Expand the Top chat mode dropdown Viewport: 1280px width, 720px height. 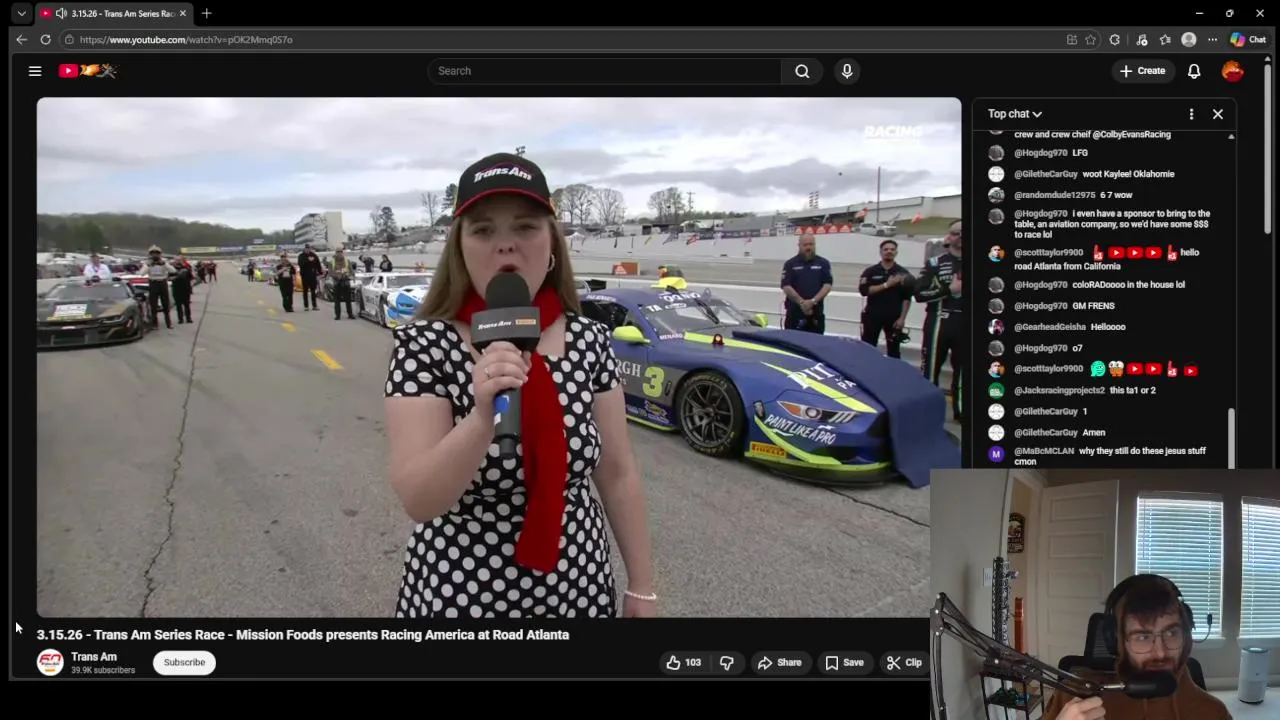coord(1015,114)
